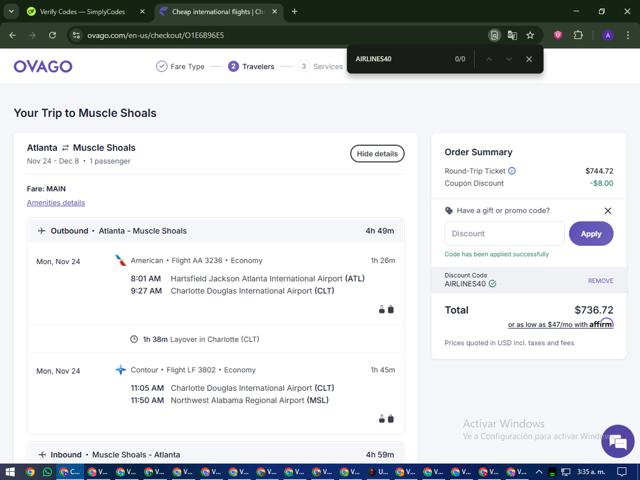Viewport: 640px width, 480px height.
Task: Reload the checkout page
Action: tap(52, 36)
